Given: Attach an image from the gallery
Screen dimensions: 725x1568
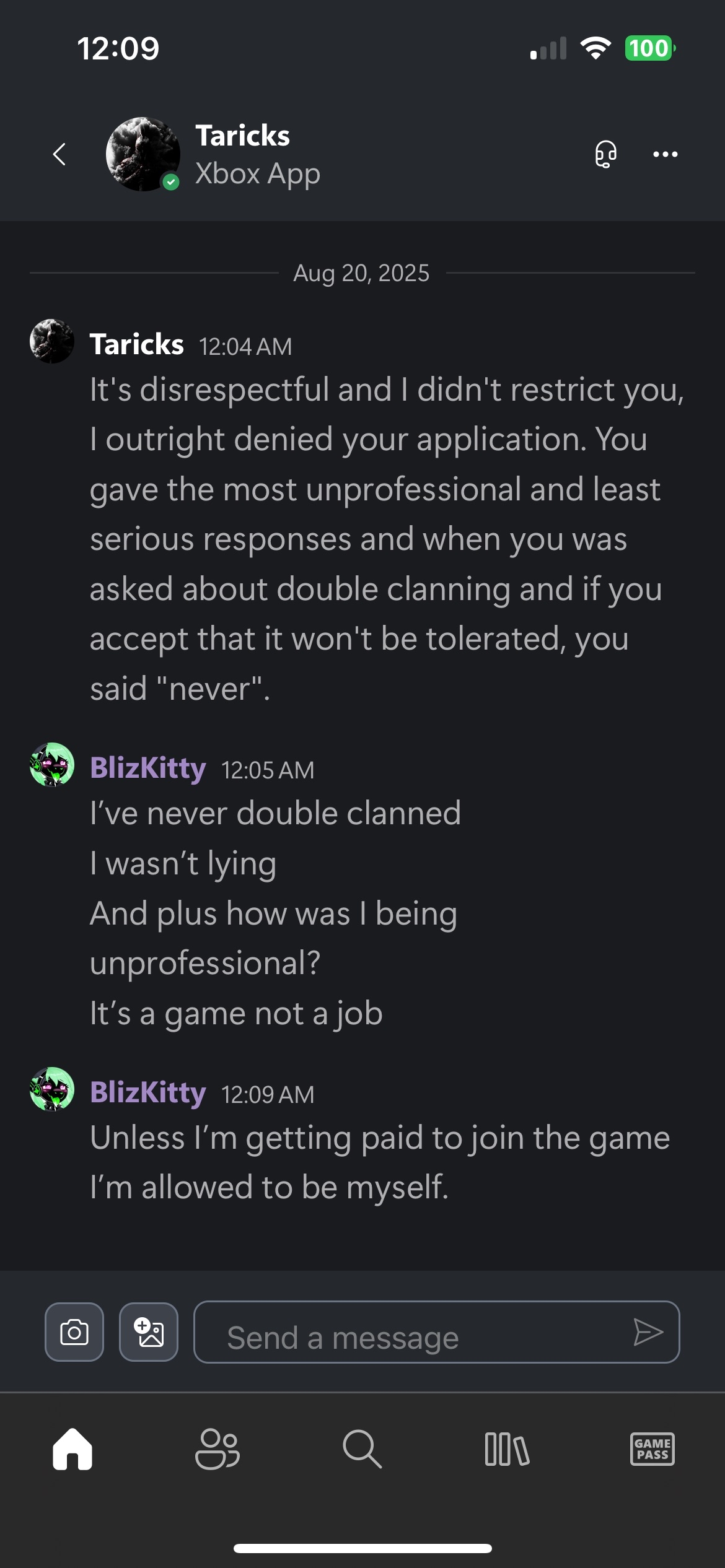Looking at the screenshot, I should pyautogui.click(x=149, y=1332).
